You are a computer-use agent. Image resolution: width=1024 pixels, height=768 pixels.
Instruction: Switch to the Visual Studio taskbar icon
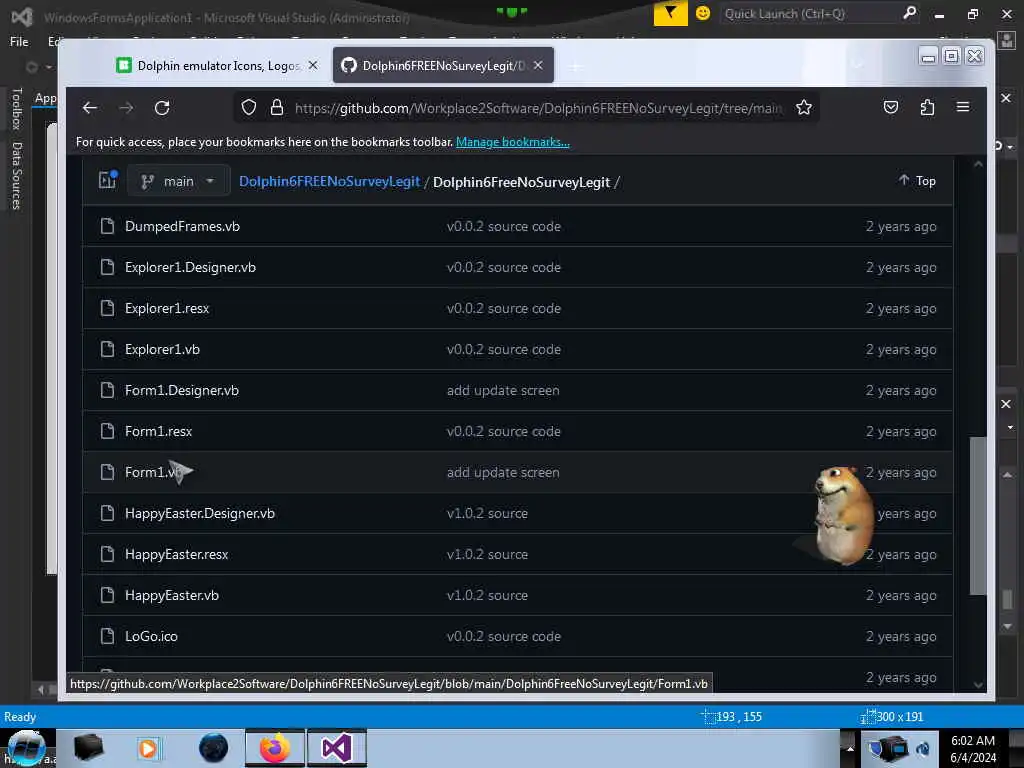pyautogui.click(x=337, y=748)
